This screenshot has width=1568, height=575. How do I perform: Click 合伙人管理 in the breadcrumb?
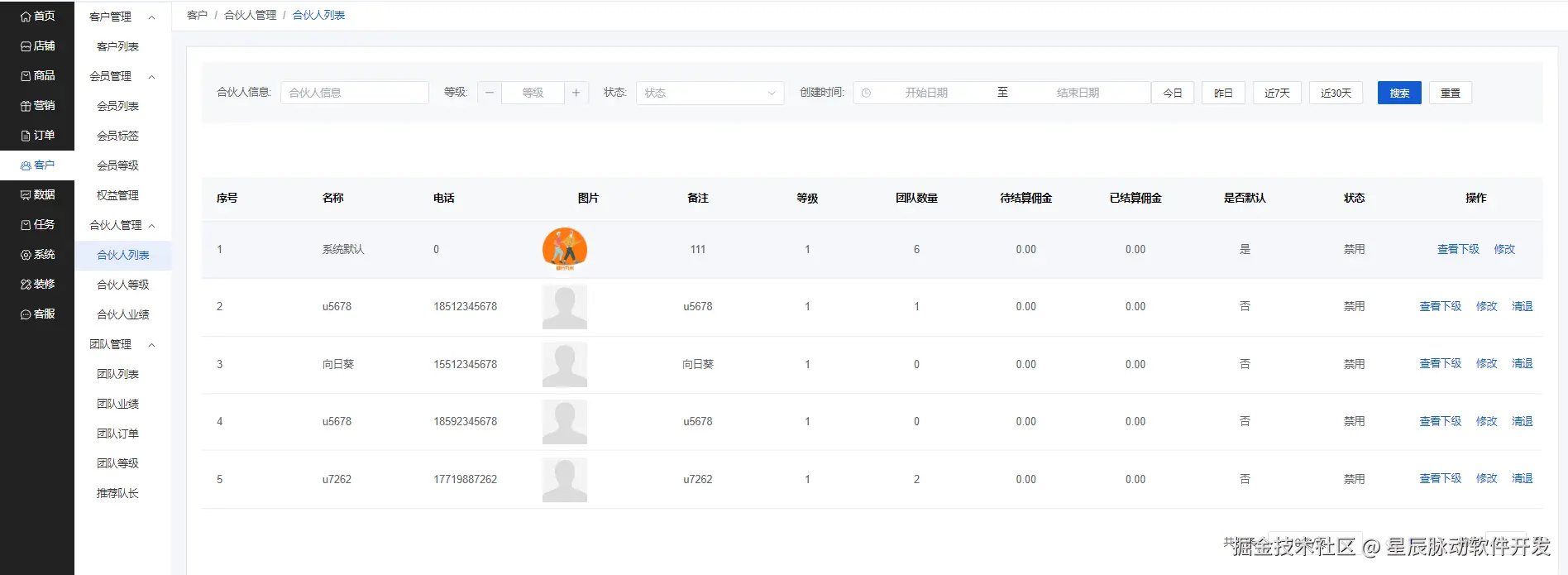[251, 15]
